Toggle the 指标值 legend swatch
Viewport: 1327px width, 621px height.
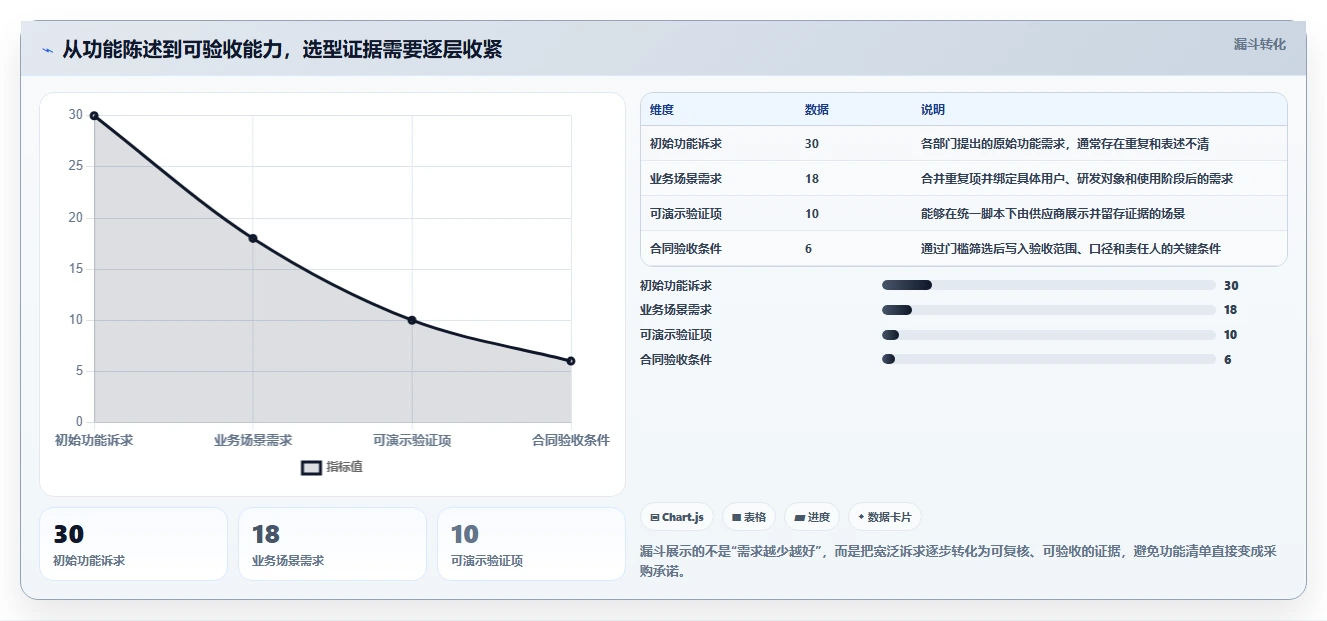311,467
